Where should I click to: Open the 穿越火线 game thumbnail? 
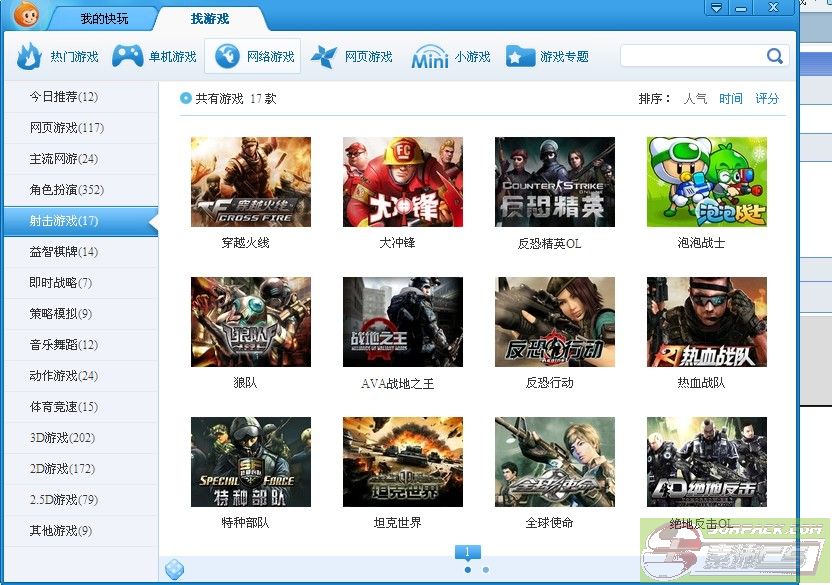click(x=250, y=182)
